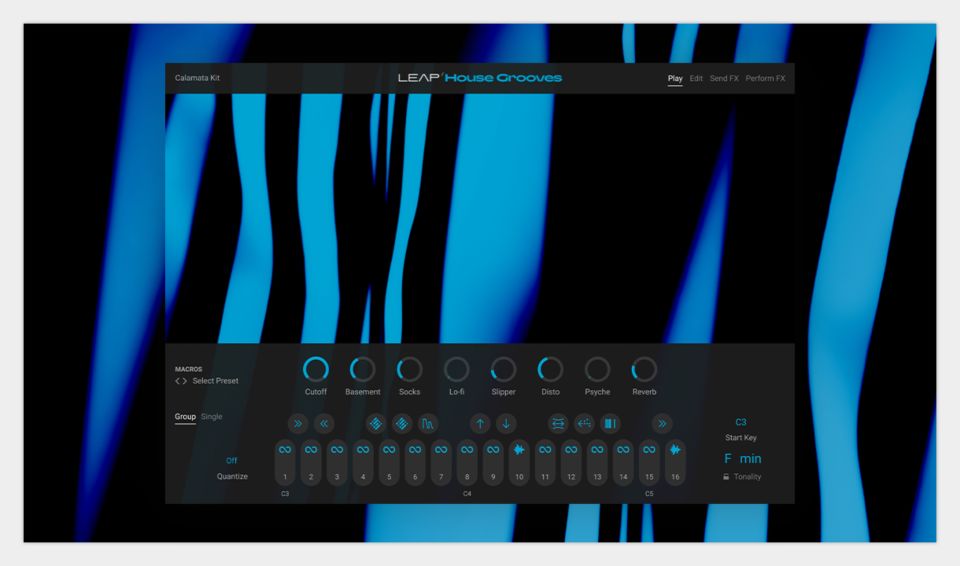Click the waveform icon on pad 10
The width and height of the screenshot is (960, 566).
[519, 451]
